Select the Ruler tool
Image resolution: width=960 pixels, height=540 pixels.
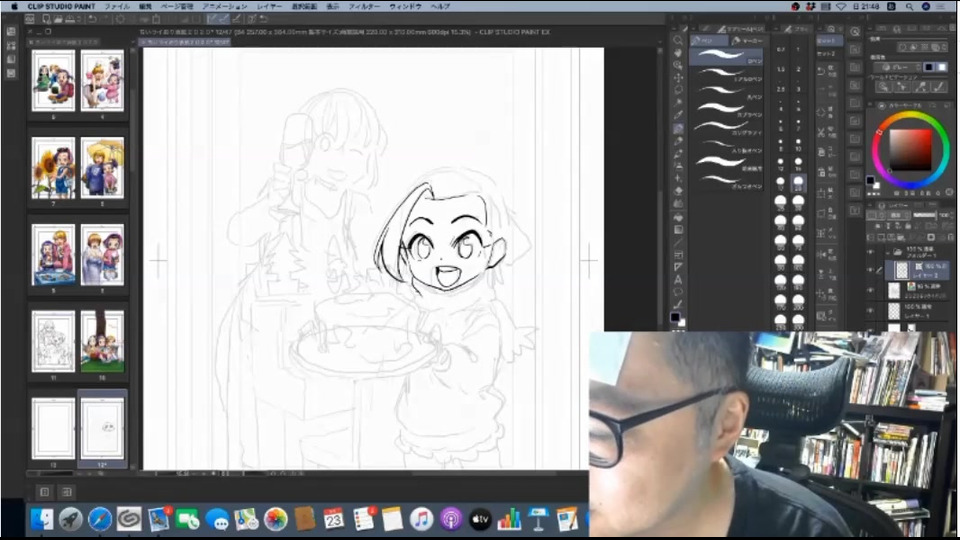coord(678,267)
